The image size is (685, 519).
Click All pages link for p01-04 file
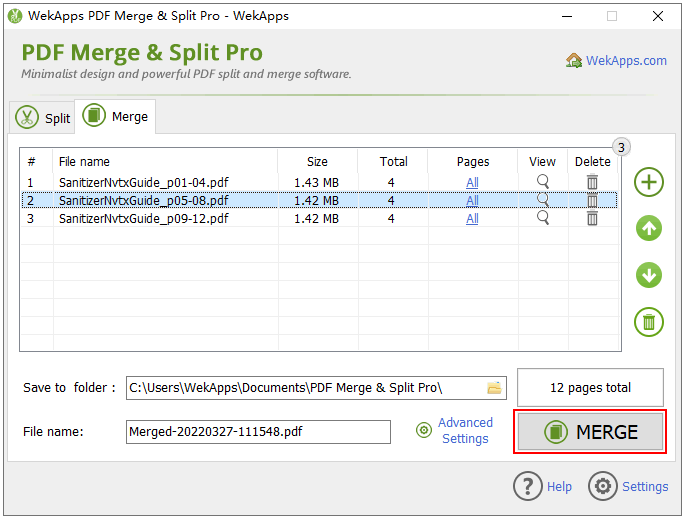tap(472, 183)
